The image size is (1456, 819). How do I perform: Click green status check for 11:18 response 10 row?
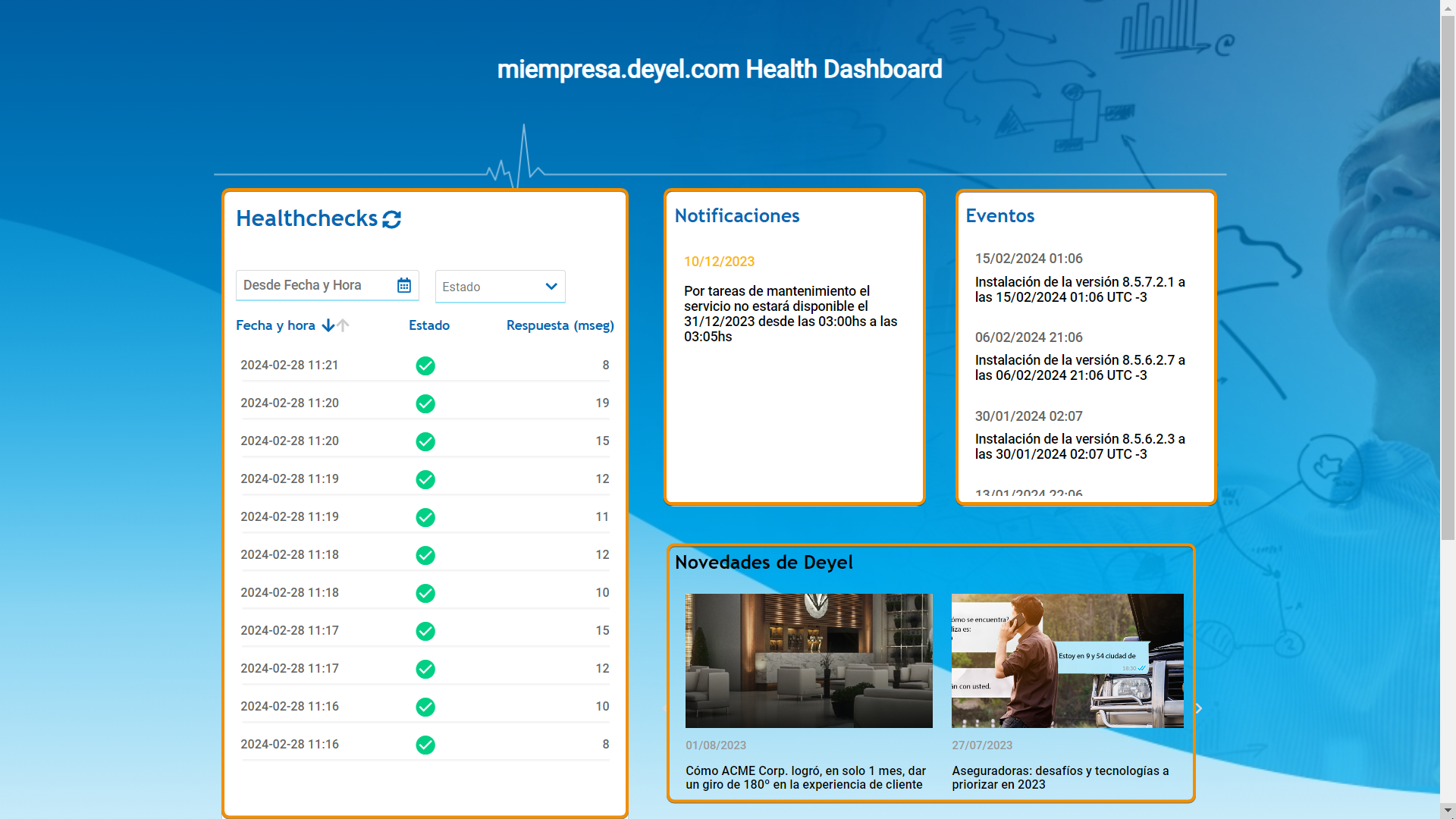click(x=425, y=593)
